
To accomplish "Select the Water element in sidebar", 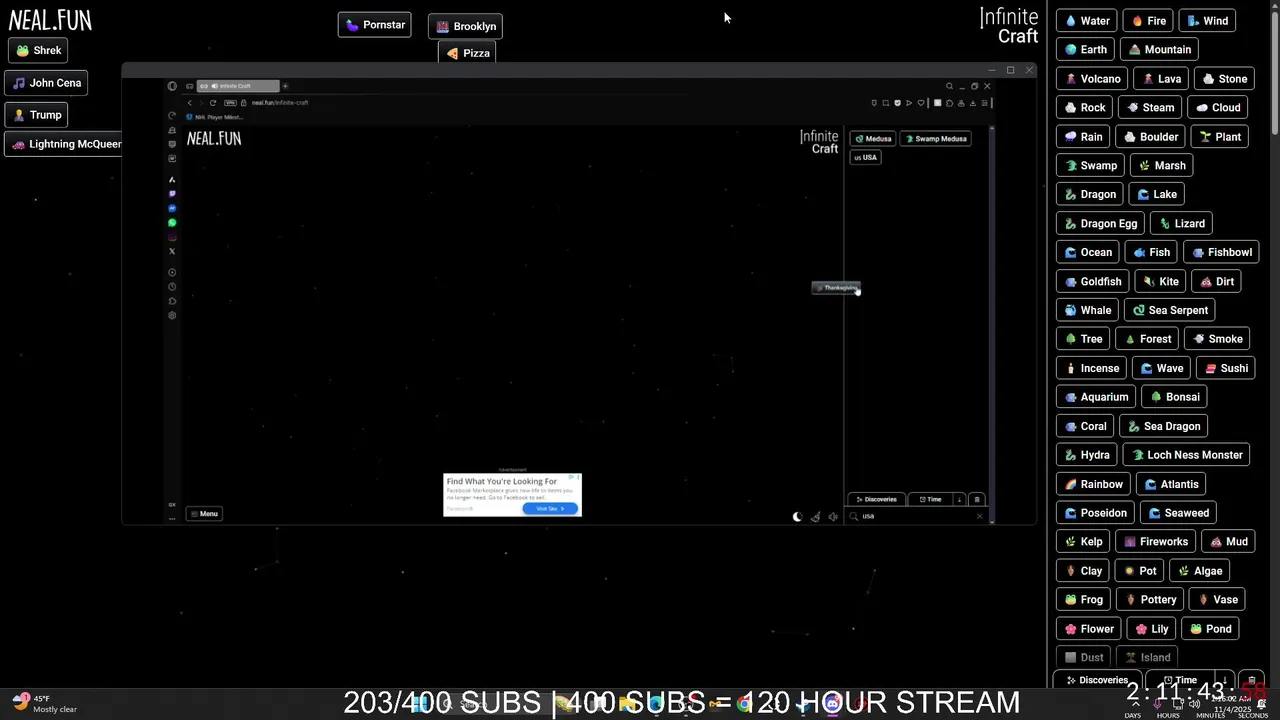I will pos(1086,21).
